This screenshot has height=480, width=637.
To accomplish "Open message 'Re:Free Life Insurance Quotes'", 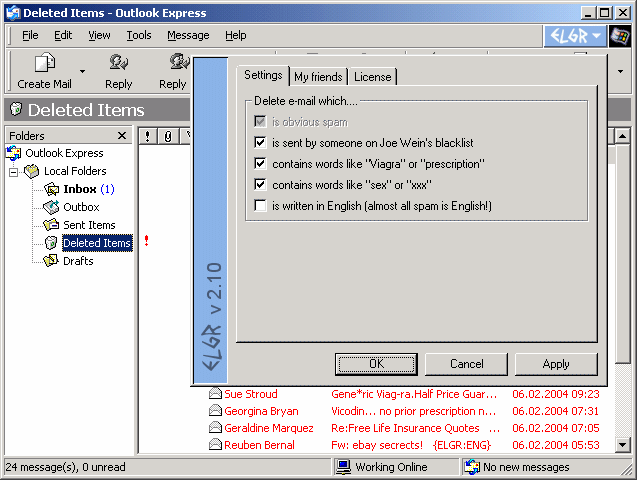I will [405, 428].
